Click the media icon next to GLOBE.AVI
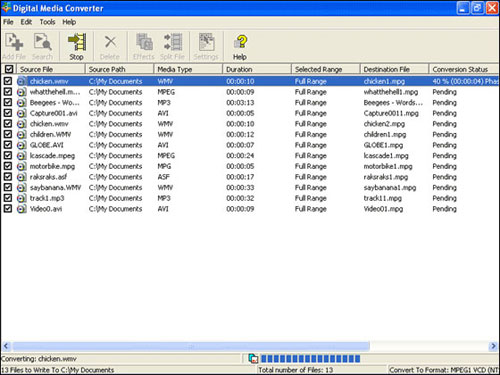 point(22,145)
